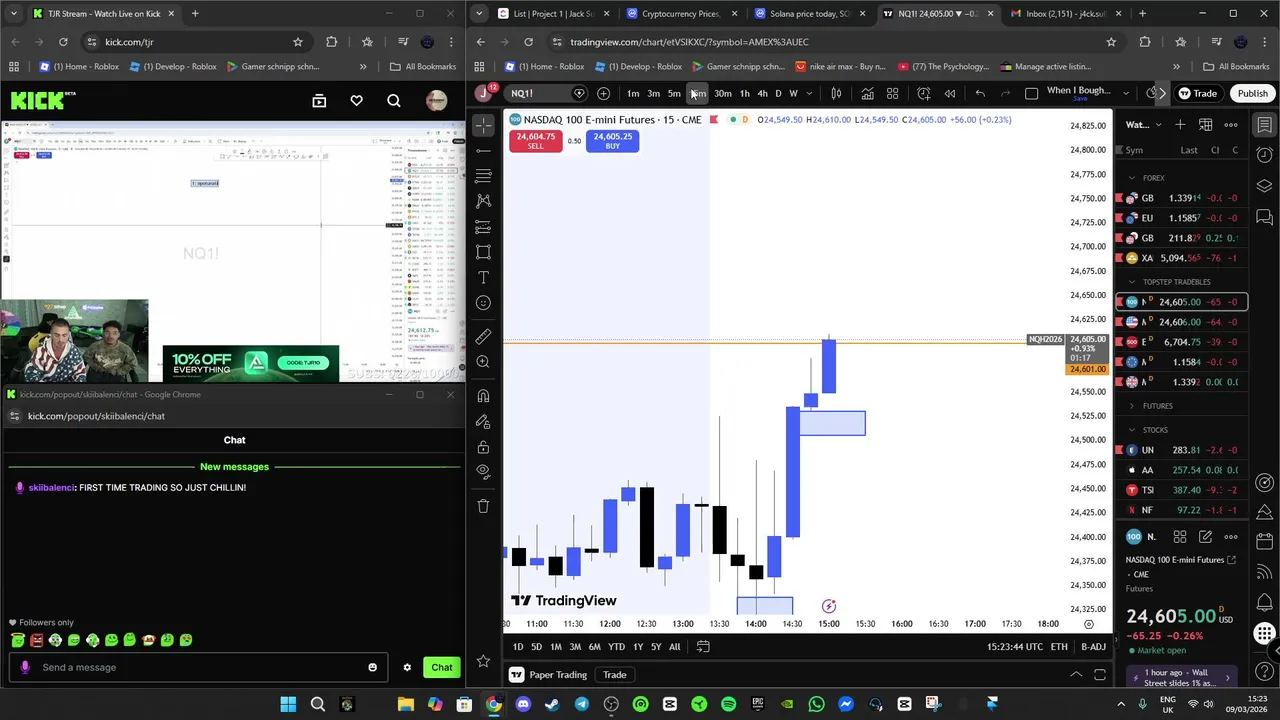Click the blue BUY 24,605.25 button
Image resolution: width=1280 pixels, height=720 pixels.
(x=612, y=141)
